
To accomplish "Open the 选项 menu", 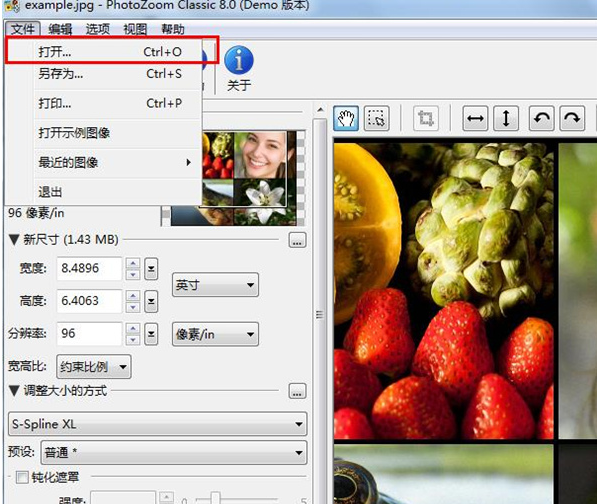I will (97, 29).
